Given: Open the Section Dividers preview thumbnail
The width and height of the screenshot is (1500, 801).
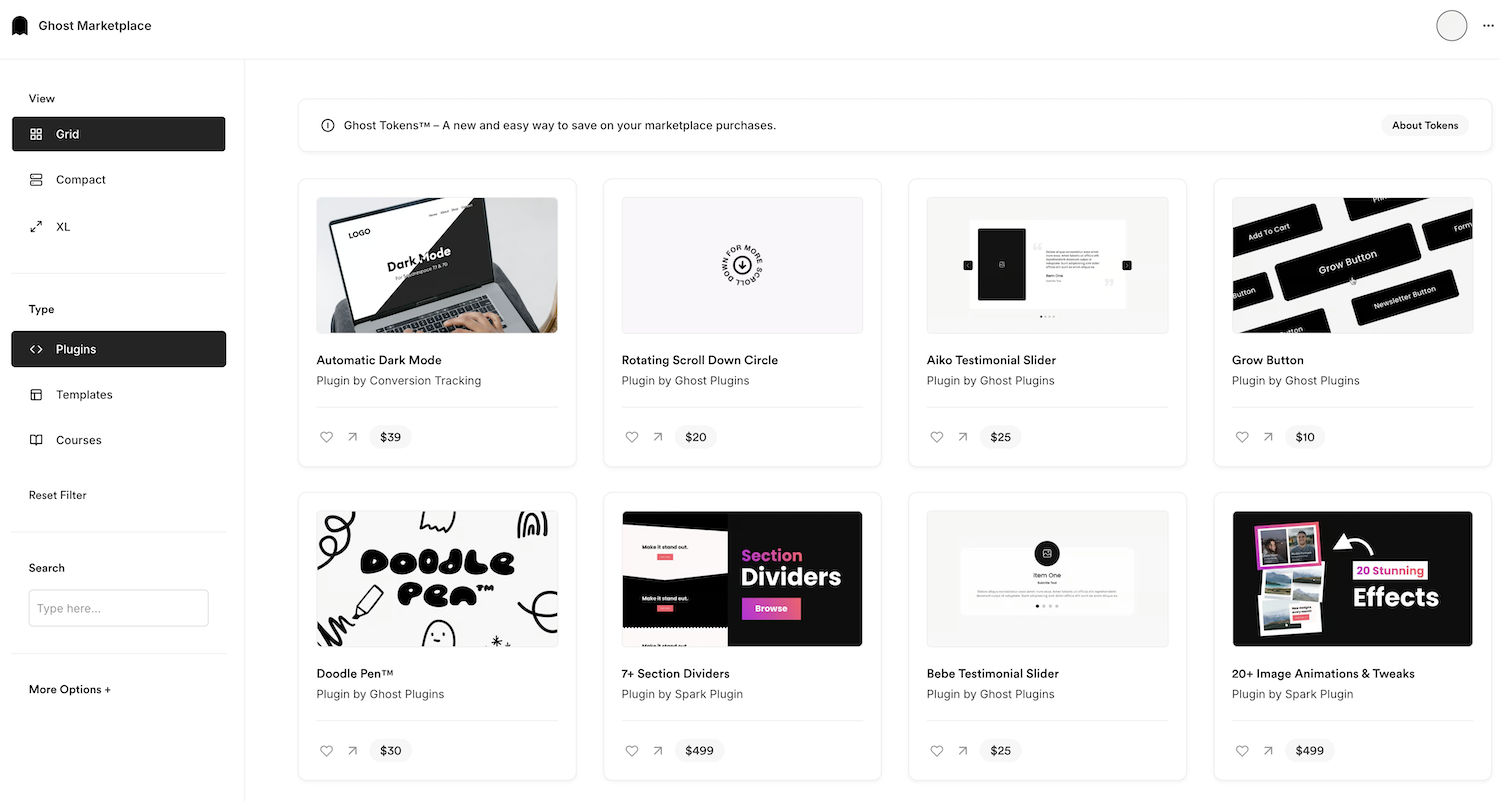Looking at the screenshot, I should [x=742, y=579].
